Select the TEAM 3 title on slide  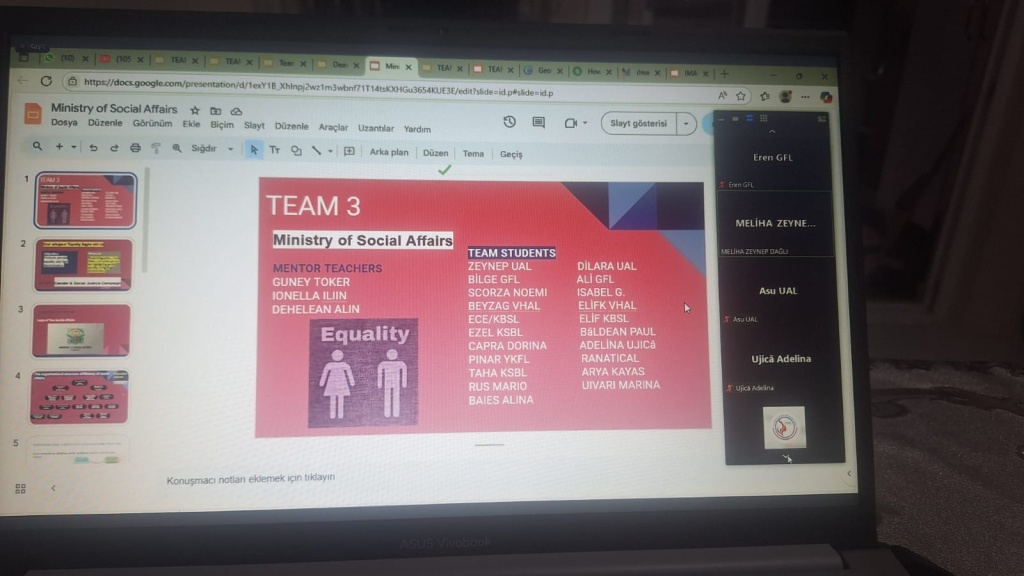313,206
